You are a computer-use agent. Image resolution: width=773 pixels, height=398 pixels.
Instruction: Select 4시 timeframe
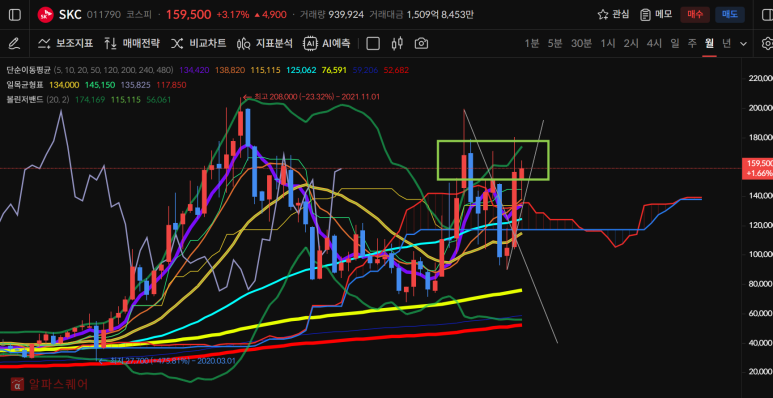[x=654, y=43]
